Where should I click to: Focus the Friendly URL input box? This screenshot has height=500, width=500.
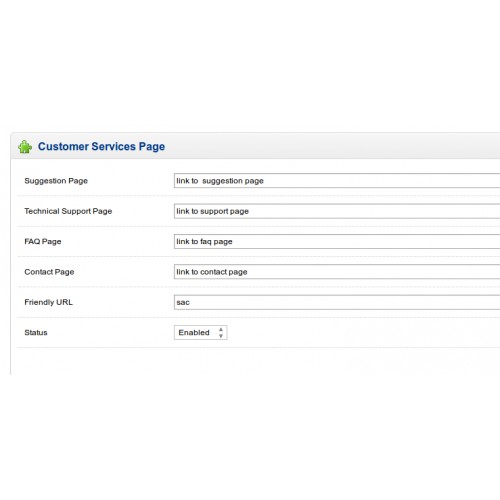pyautogui.click(x=337, y=302)
